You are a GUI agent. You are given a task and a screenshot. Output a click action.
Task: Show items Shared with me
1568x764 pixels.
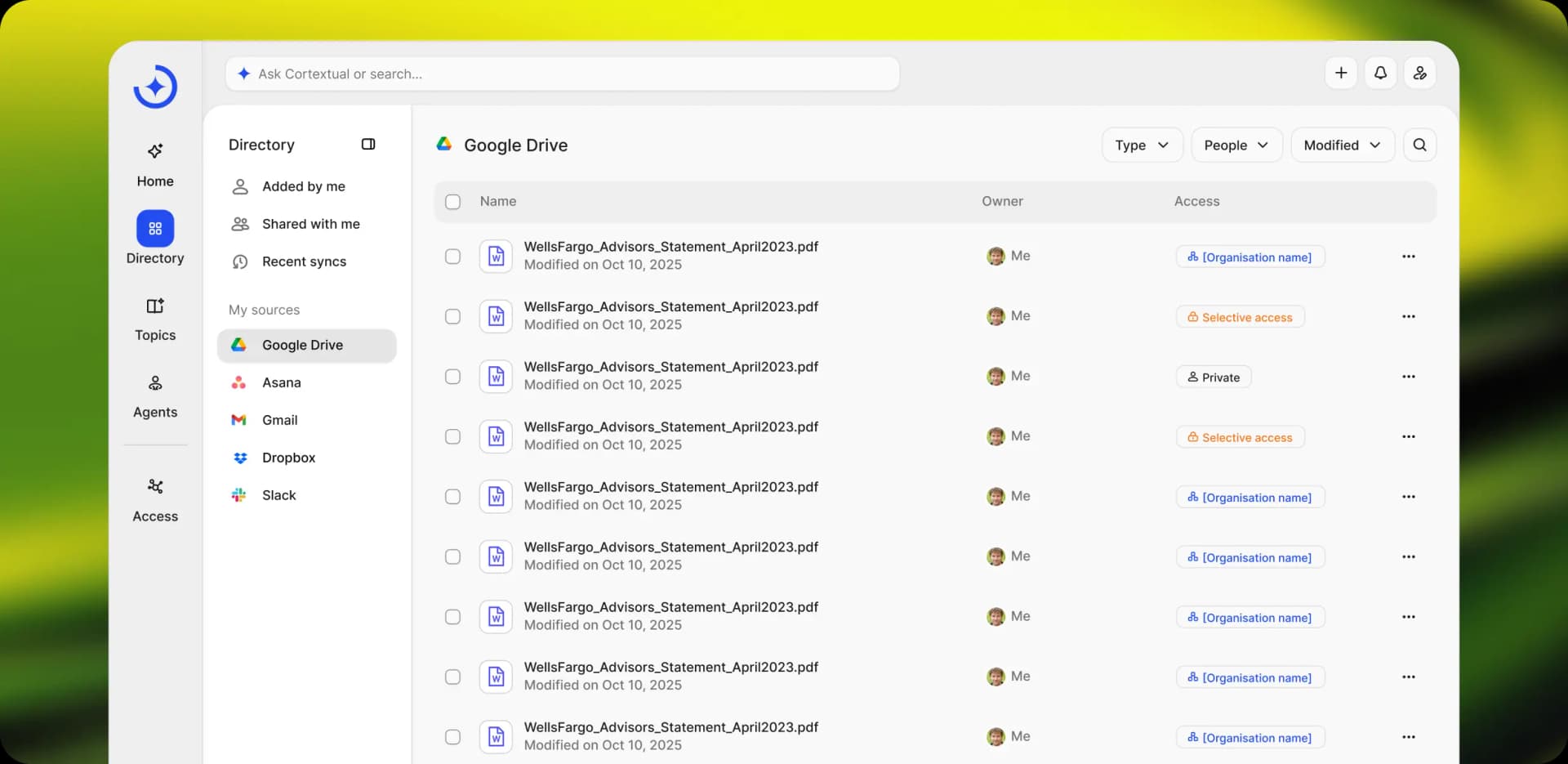coord(306,224)
